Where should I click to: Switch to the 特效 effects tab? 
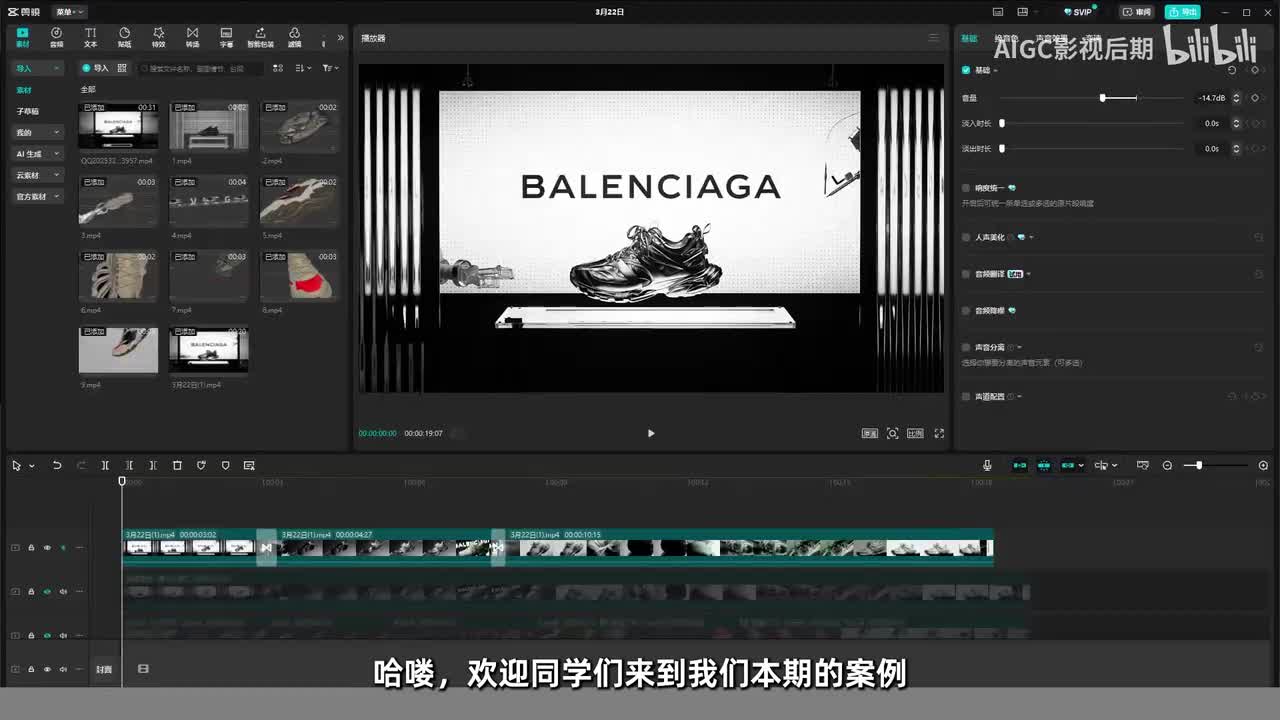[x=158, y=37]
